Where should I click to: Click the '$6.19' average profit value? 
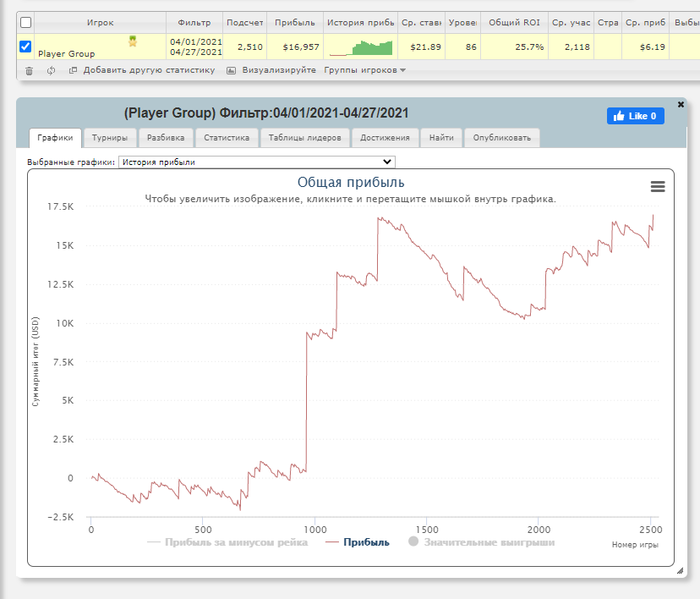[652, 47]
